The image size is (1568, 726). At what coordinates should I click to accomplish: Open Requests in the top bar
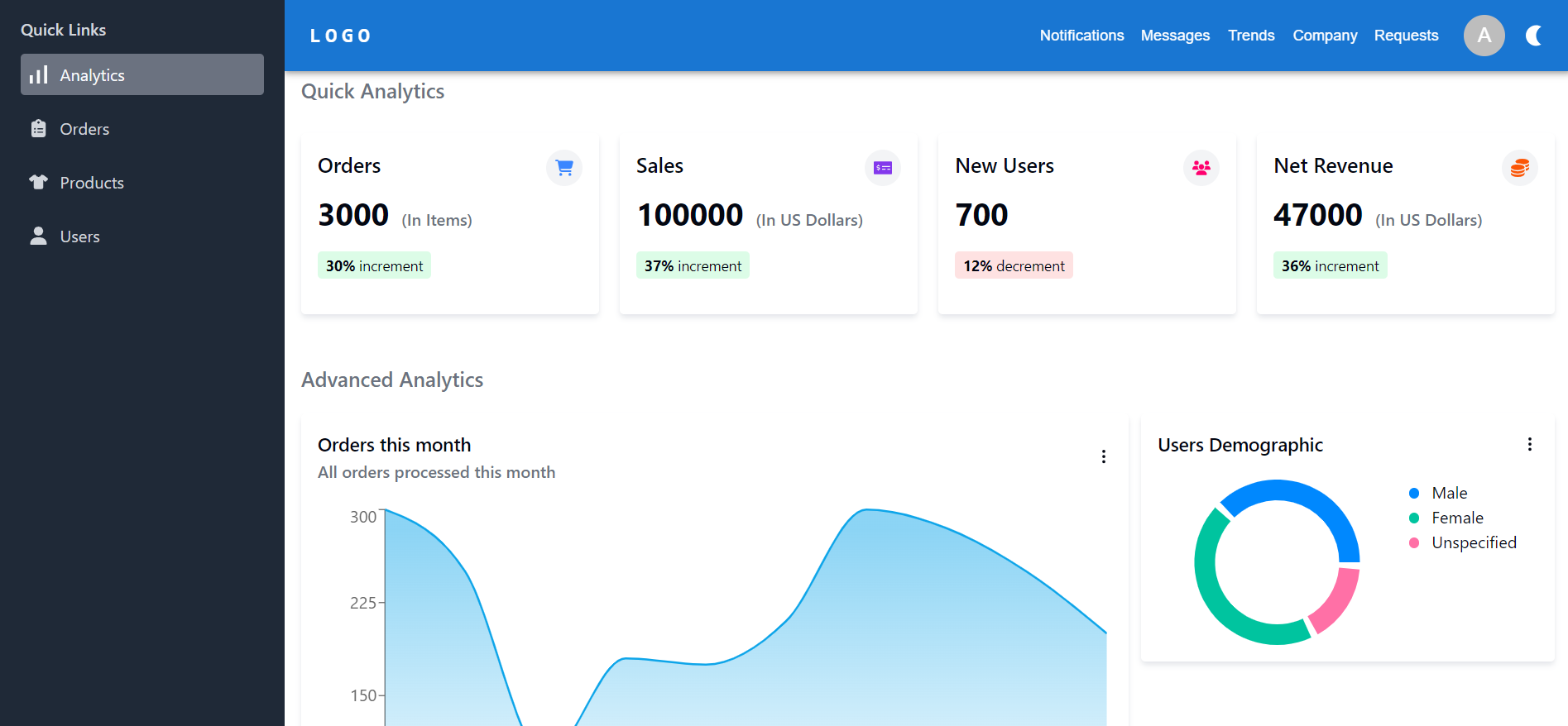pos(1406,36)
